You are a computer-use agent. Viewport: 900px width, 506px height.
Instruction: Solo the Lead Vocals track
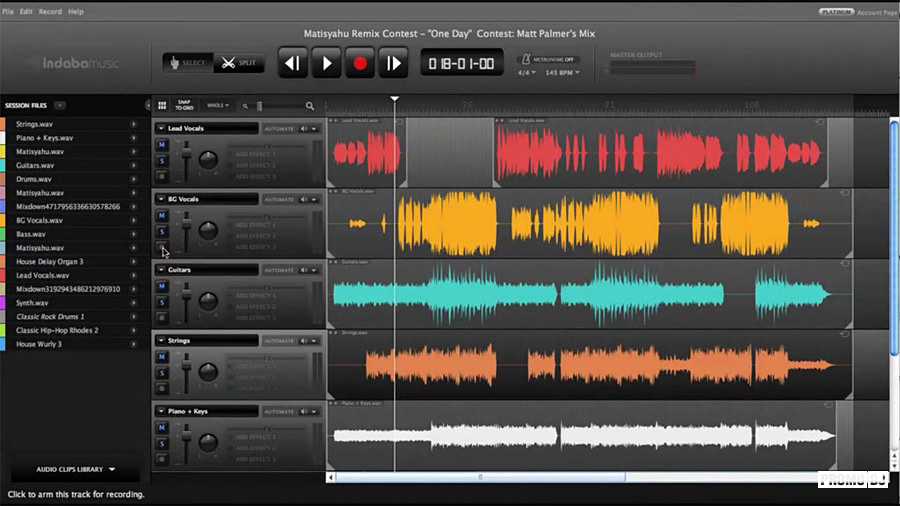click(162, 161)
